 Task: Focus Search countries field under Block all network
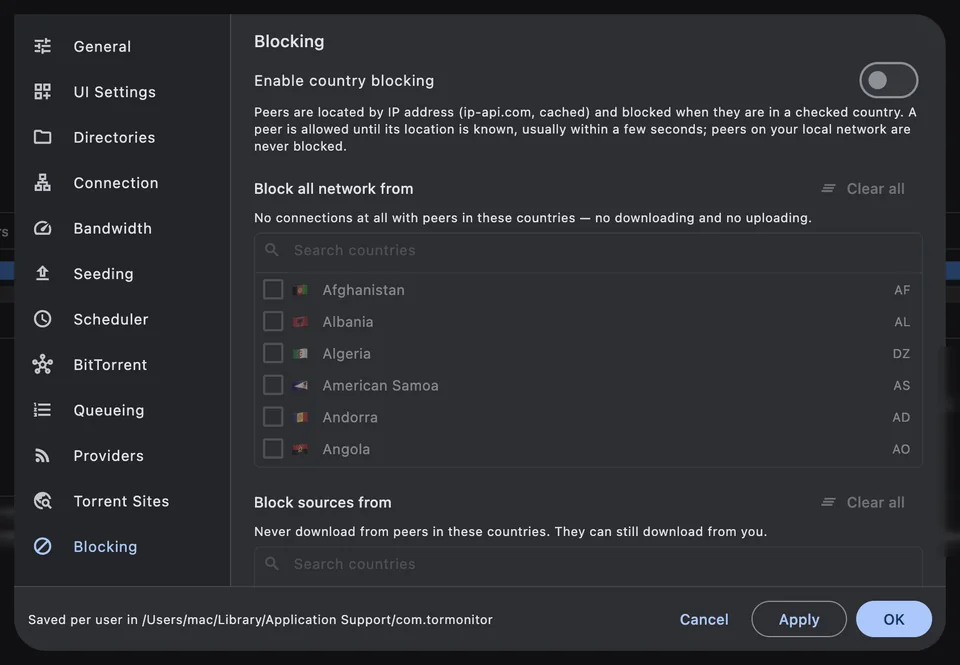pos(588,250)
